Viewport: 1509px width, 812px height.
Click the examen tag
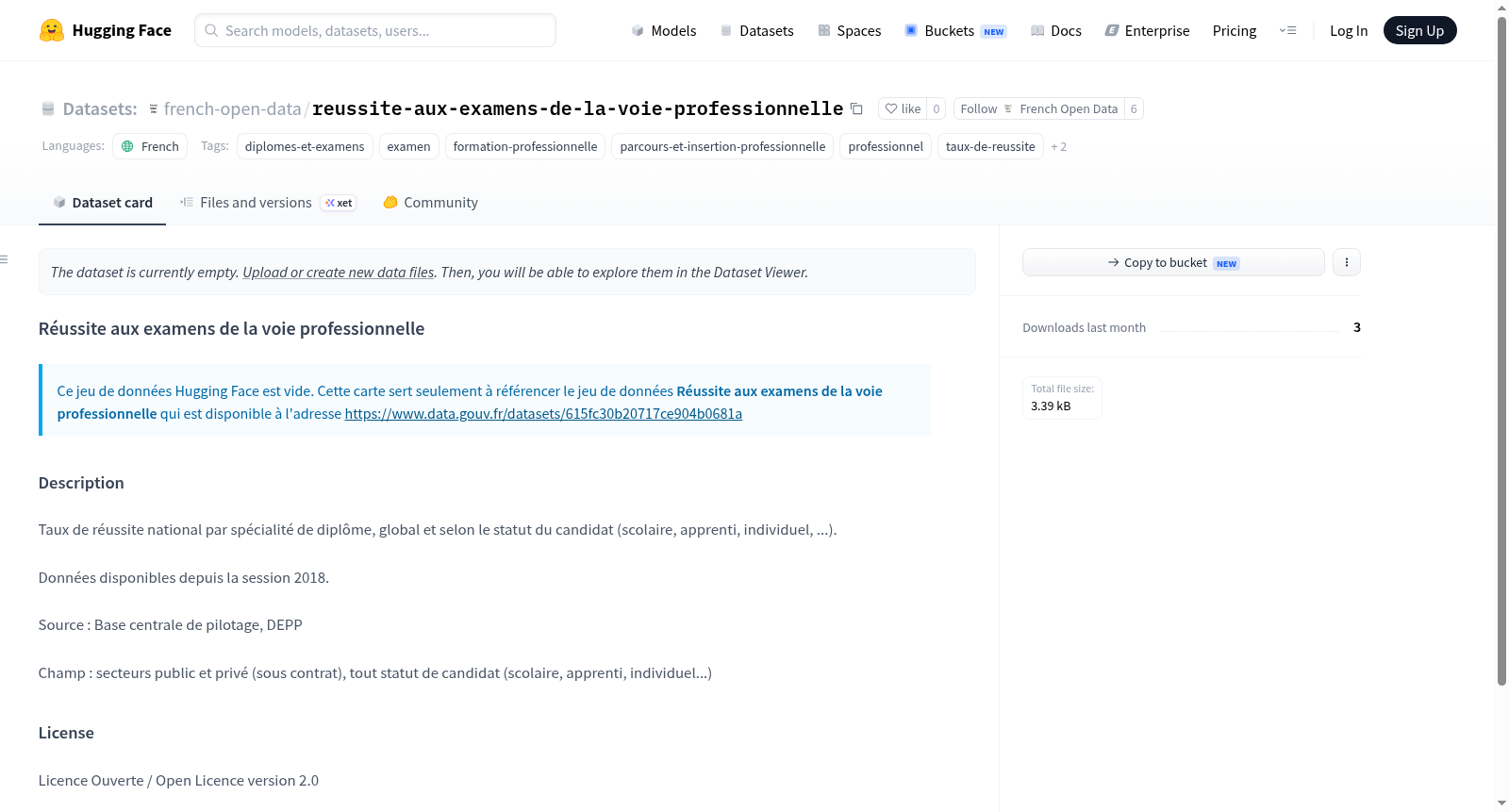click(408, 146)
